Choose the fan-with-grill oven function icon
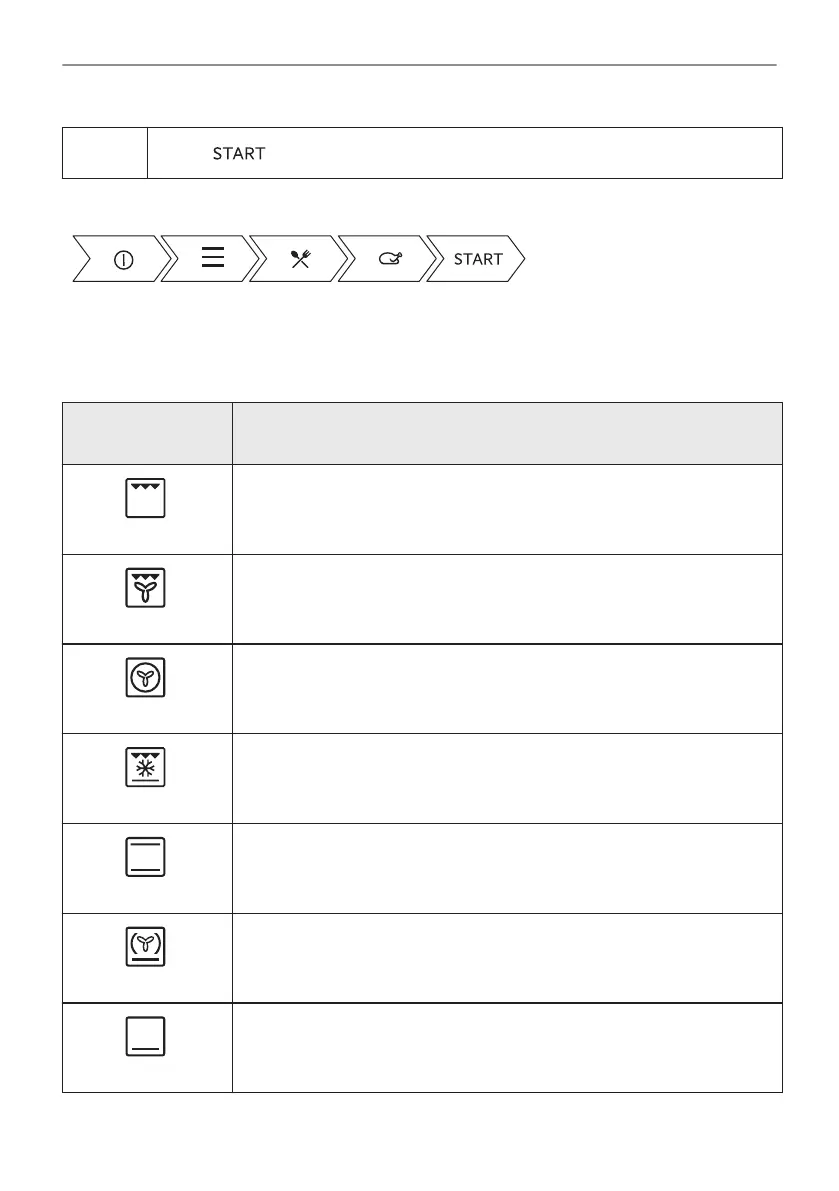Screen dimensions: 839x1191 click(146, 588)
